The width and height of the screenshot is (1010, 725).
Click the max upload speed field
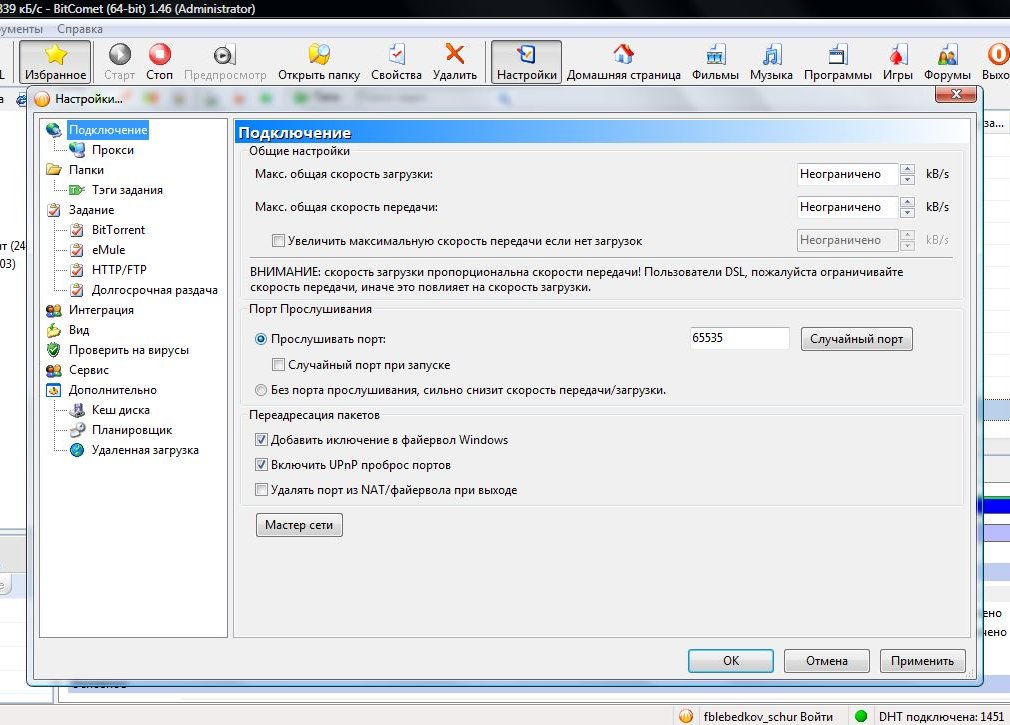point(848,207)
